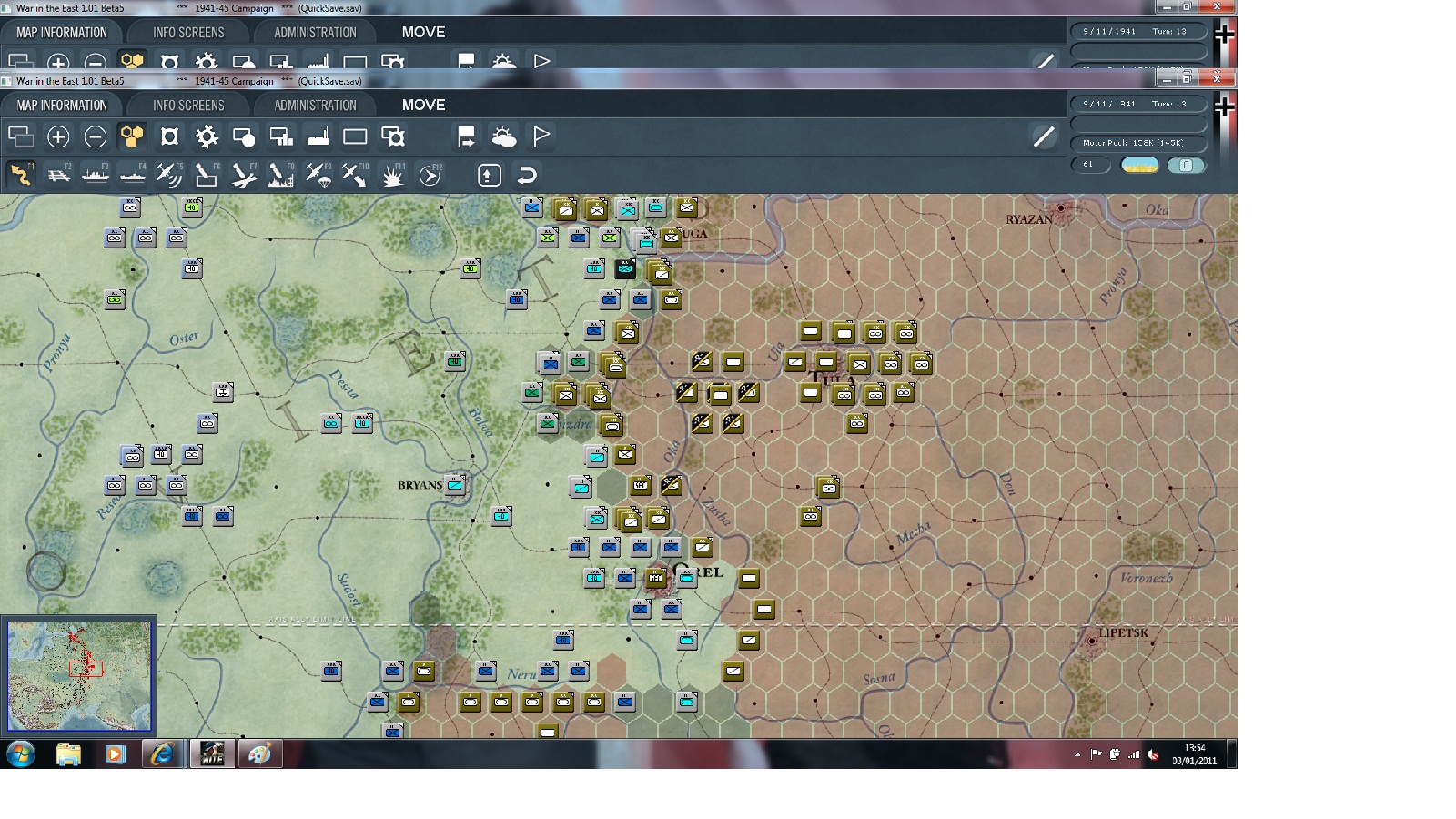Click the light teal indicator pill
The width and height of the screenshot is (1456, 819).
(1186, 165)
